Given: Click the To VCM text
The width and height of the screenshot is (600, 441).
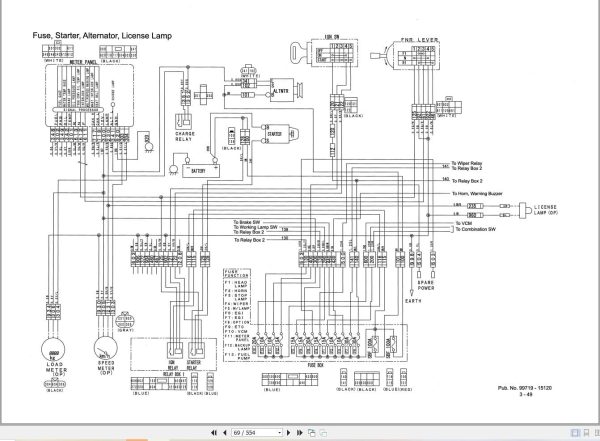Looking at the screenshot, I should point(464,223).
